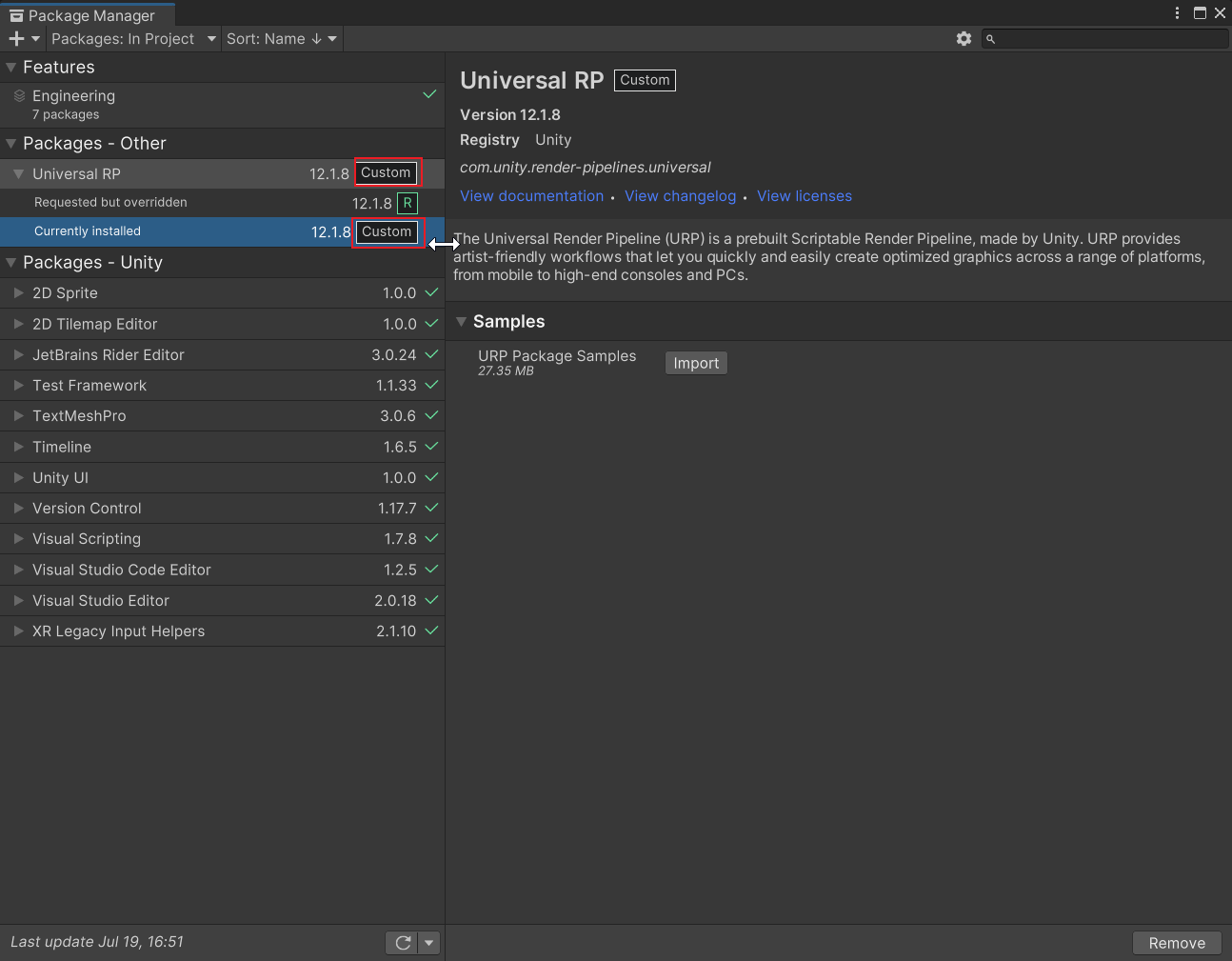Select the Requested but overridden version row
This screenshot has height=961, width=1232.
[x=143, y=202]
